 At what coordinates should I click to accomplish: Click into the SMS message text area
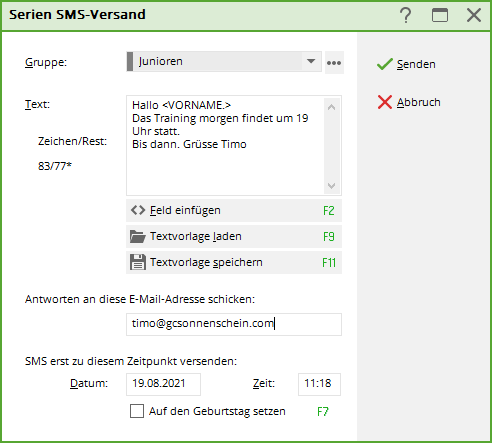tap(225, 146)
